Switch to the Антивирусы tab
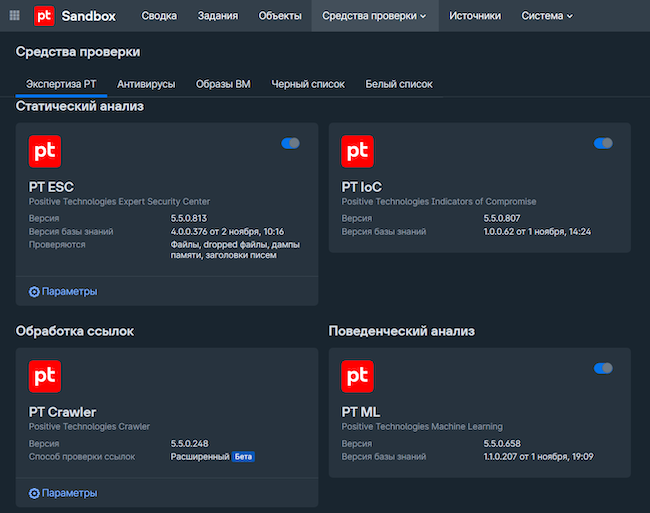 (146, 84)
